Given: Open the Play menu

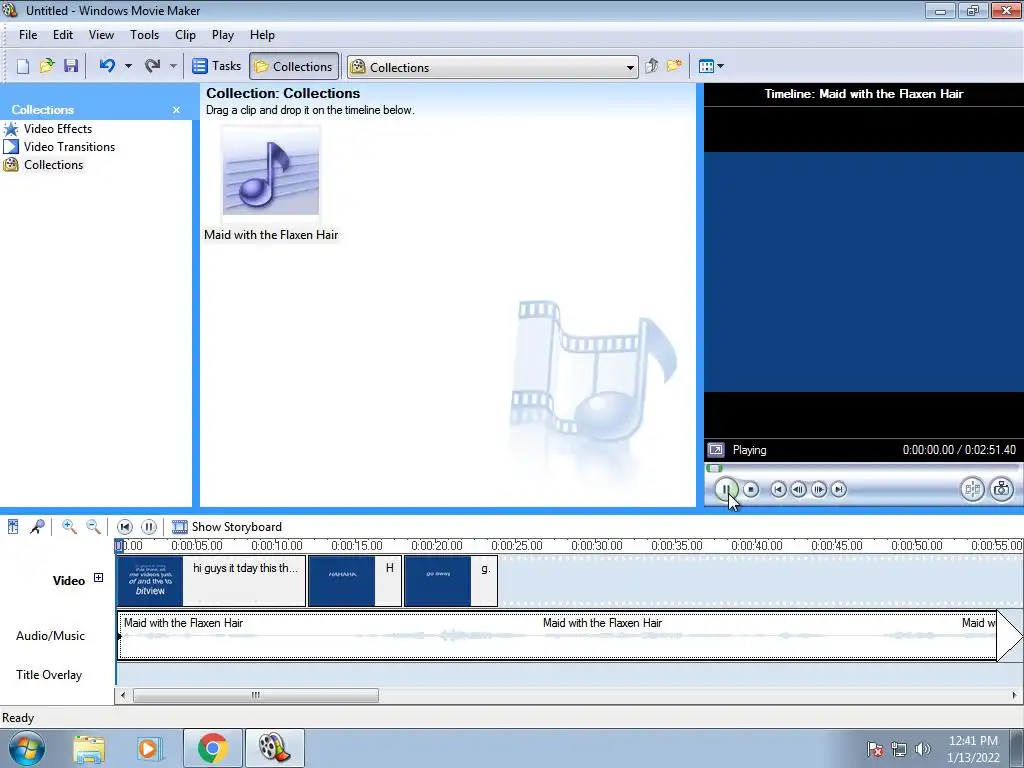Looking at the screenshot, I should coord(223,35).
